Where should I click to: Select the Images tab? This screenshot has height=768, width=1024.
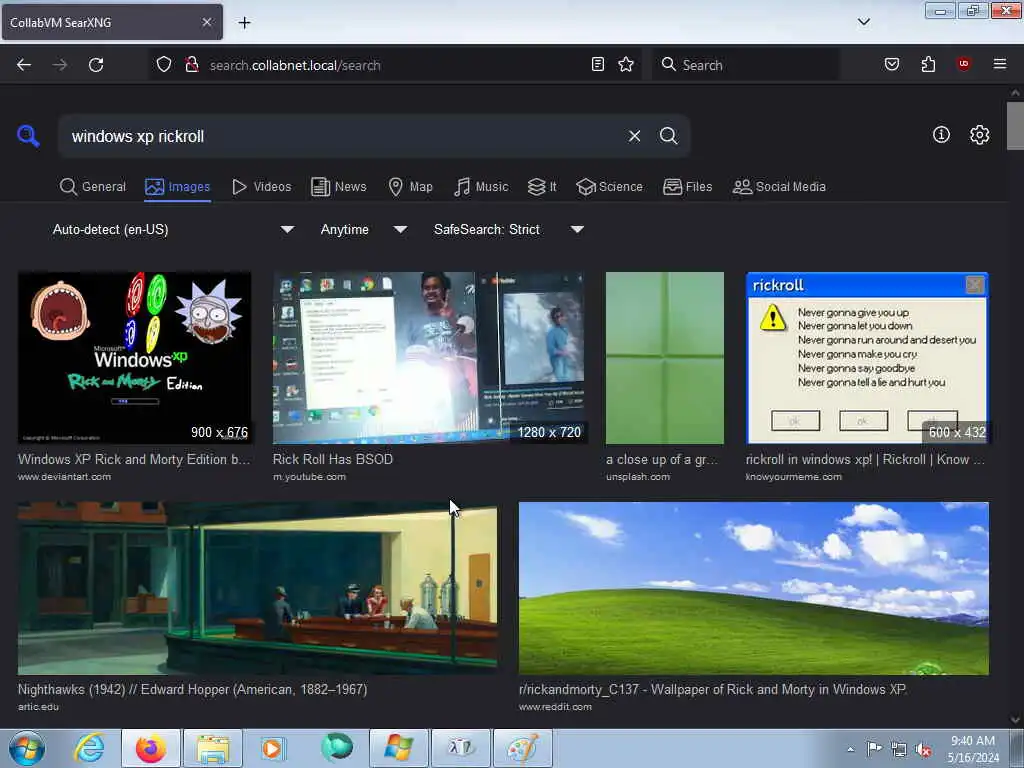tap(178, 187)
